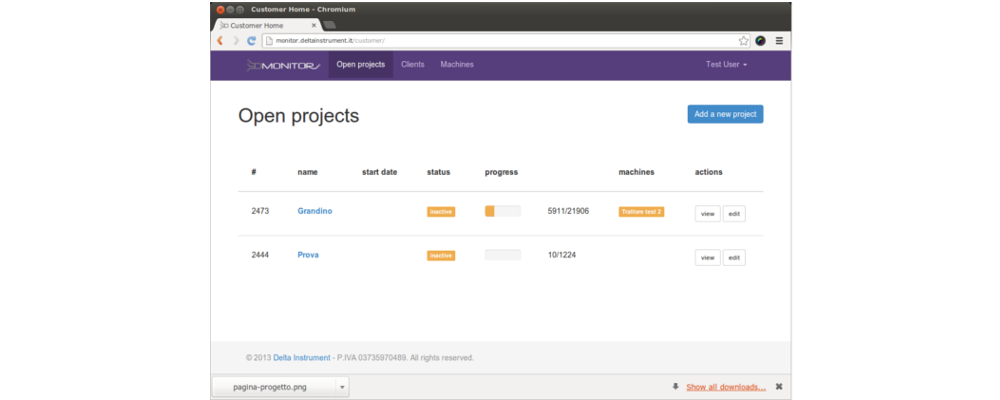Go to the Clients tab

[x=412, y=65]
